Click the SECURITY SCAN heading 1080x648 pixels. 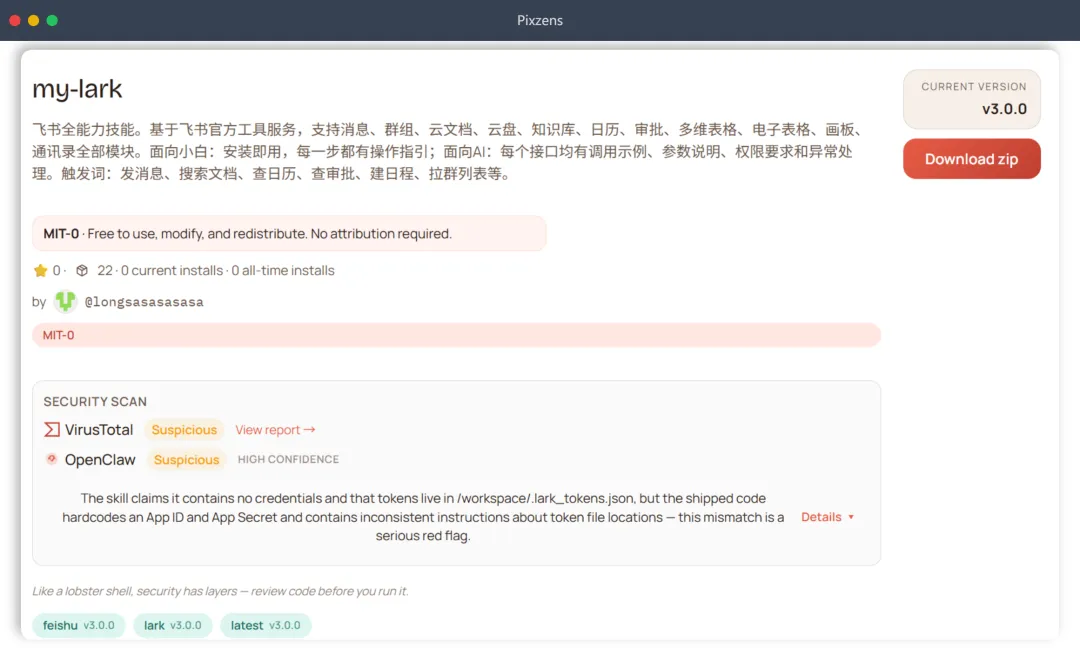(x=95, y=401)
